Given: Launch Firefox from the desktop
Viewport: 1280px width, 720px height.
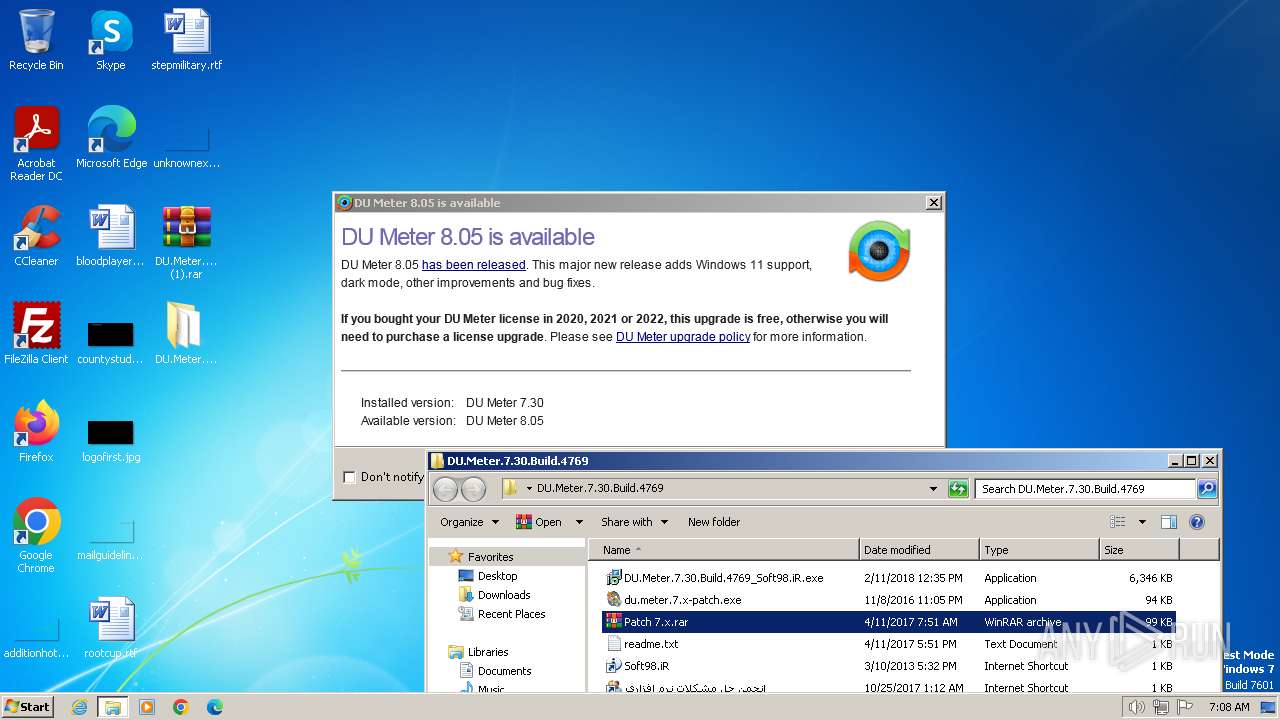Looking at the screenshot, I should [x=36, y=432].
